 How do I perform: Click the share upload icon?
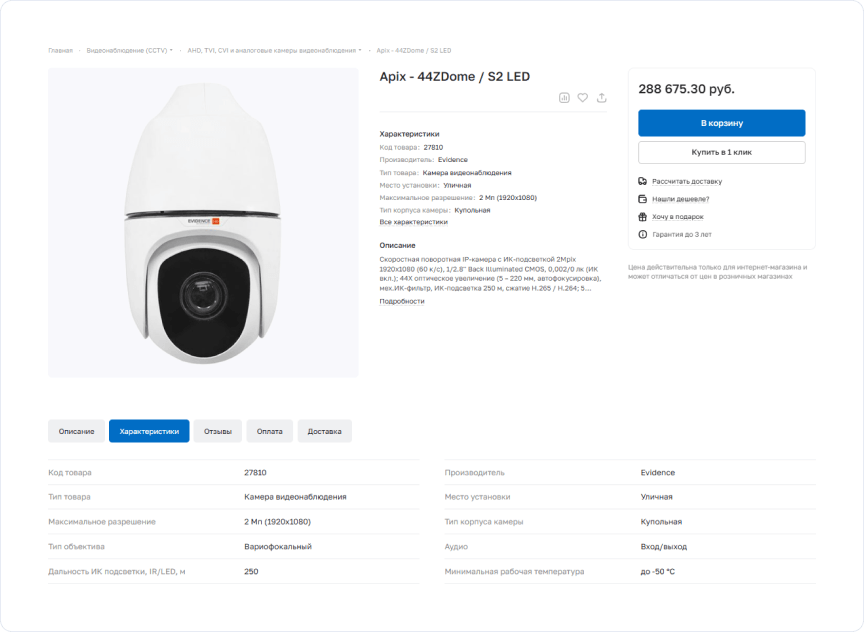pyautogui.click(x=601, y=98)
